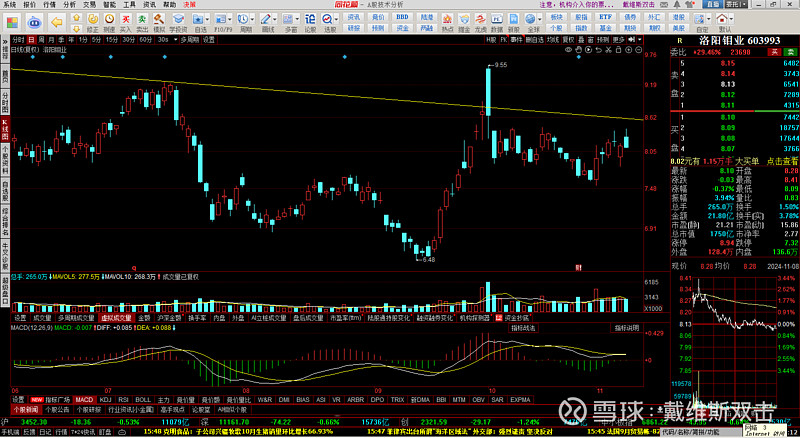Click the 点击查看 link
The image size is (800, 438).
(x=783, y=161)
